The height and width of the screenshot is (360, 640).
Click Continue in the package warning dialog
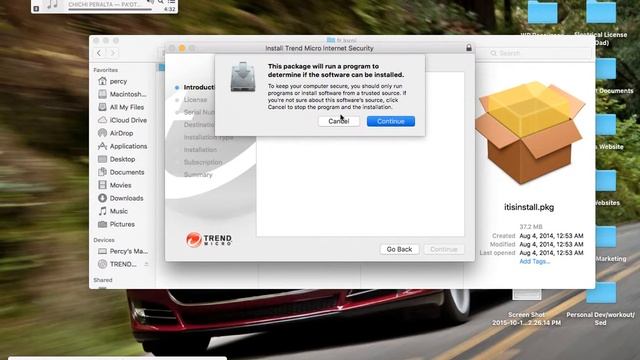click(x=391, y=121)
